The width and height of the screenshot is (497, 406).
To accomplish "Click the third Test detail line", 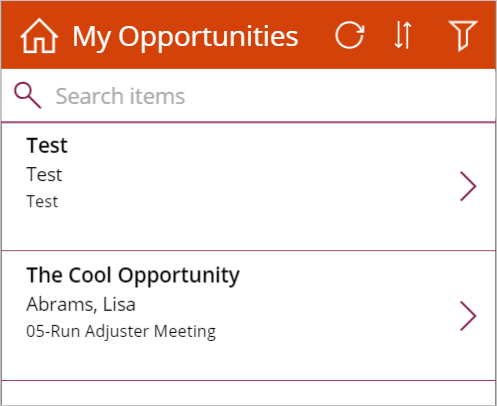I will (x=42, y=202).
